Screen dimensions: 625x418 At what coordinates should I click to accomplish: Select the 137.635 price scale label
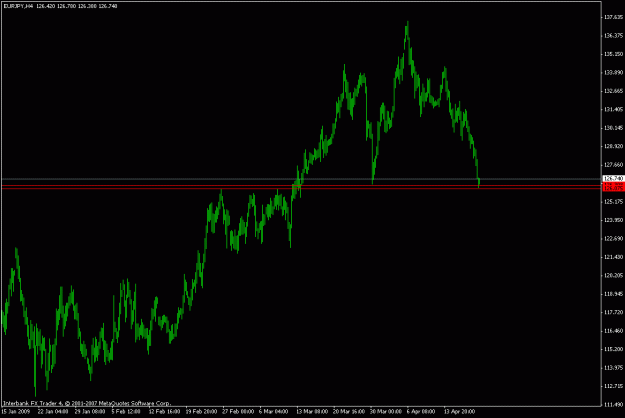click(613, 17)
